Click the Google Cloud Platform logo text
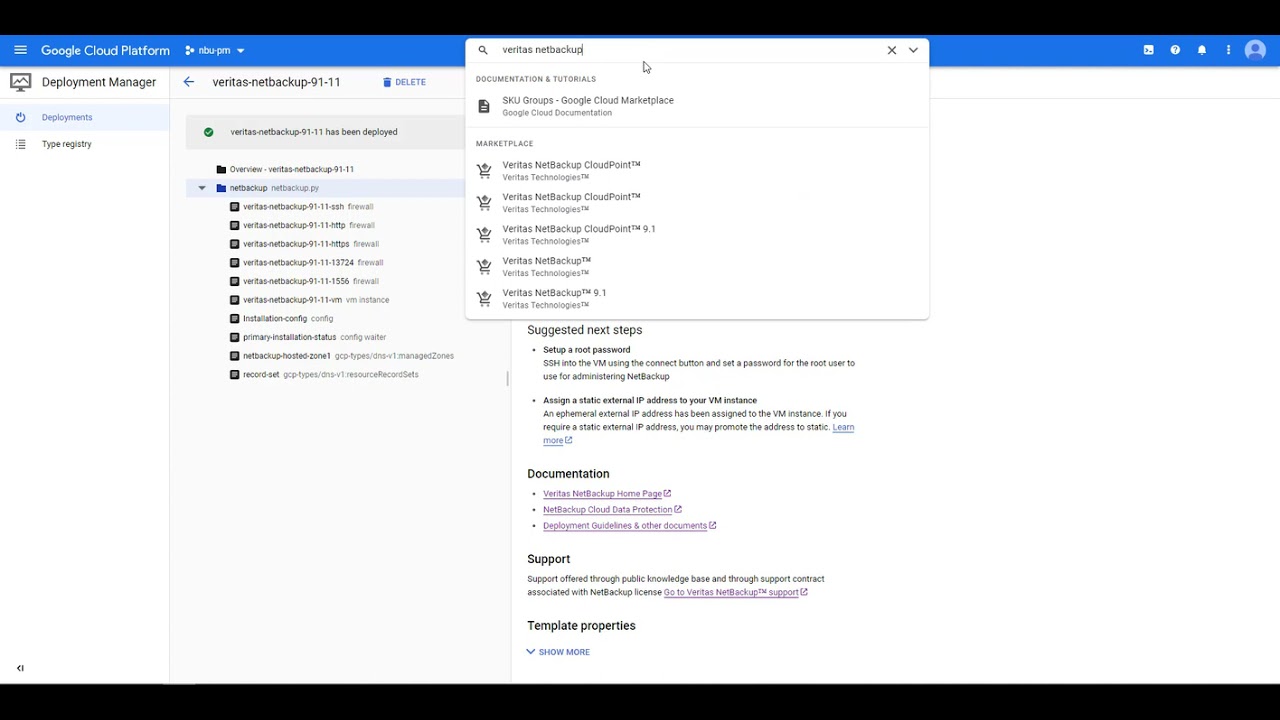Image resolution: width=1280 pixels, height=720 pixels. pos(105,50)
